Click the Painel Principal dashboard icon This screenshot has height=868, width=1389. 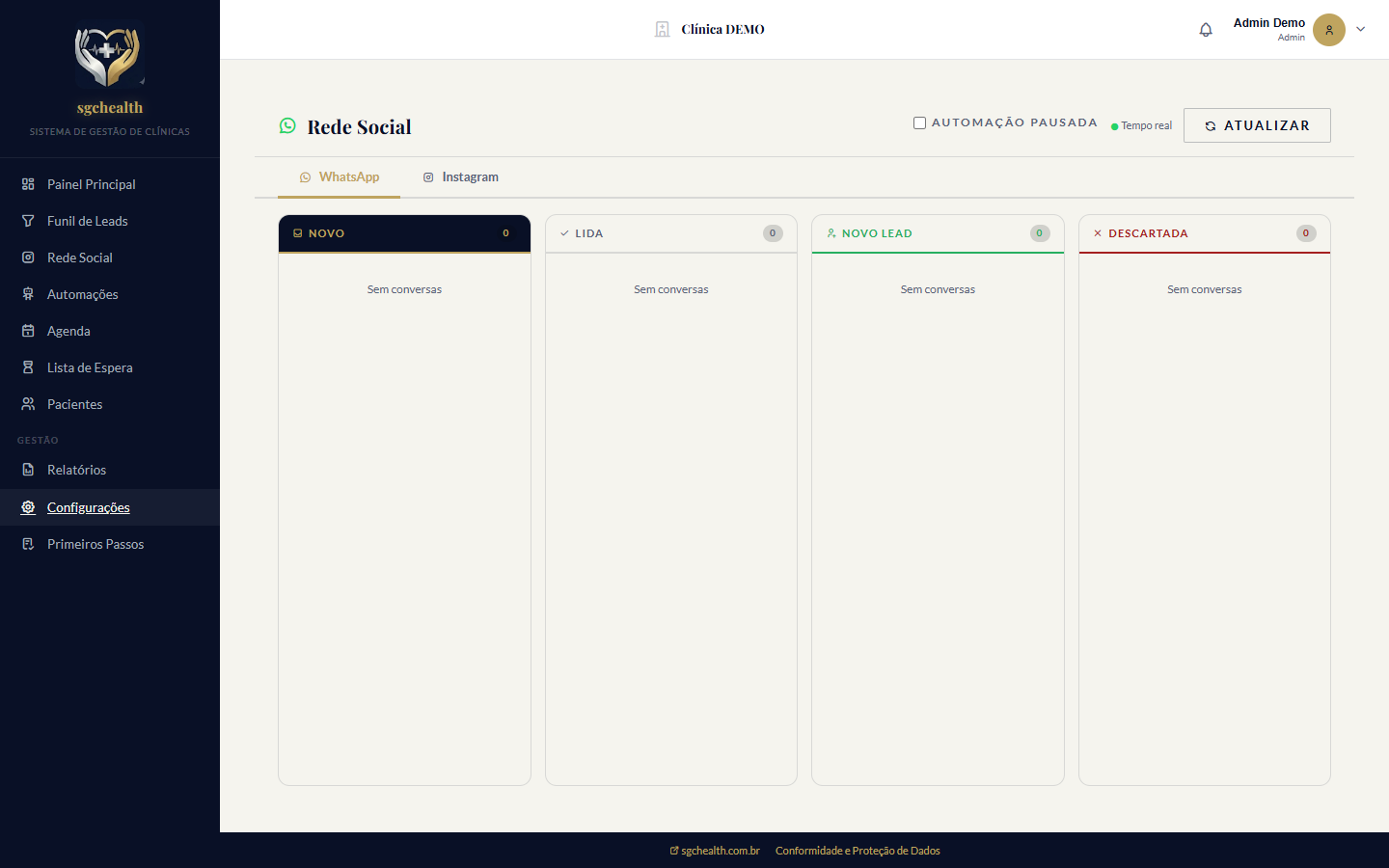tap(28, 184)
